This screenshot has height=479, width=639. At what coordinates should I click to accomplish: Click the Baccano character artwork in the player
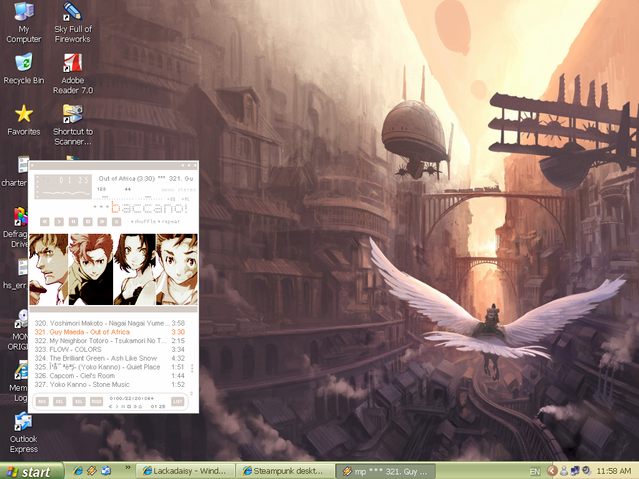tap(113, 269)
